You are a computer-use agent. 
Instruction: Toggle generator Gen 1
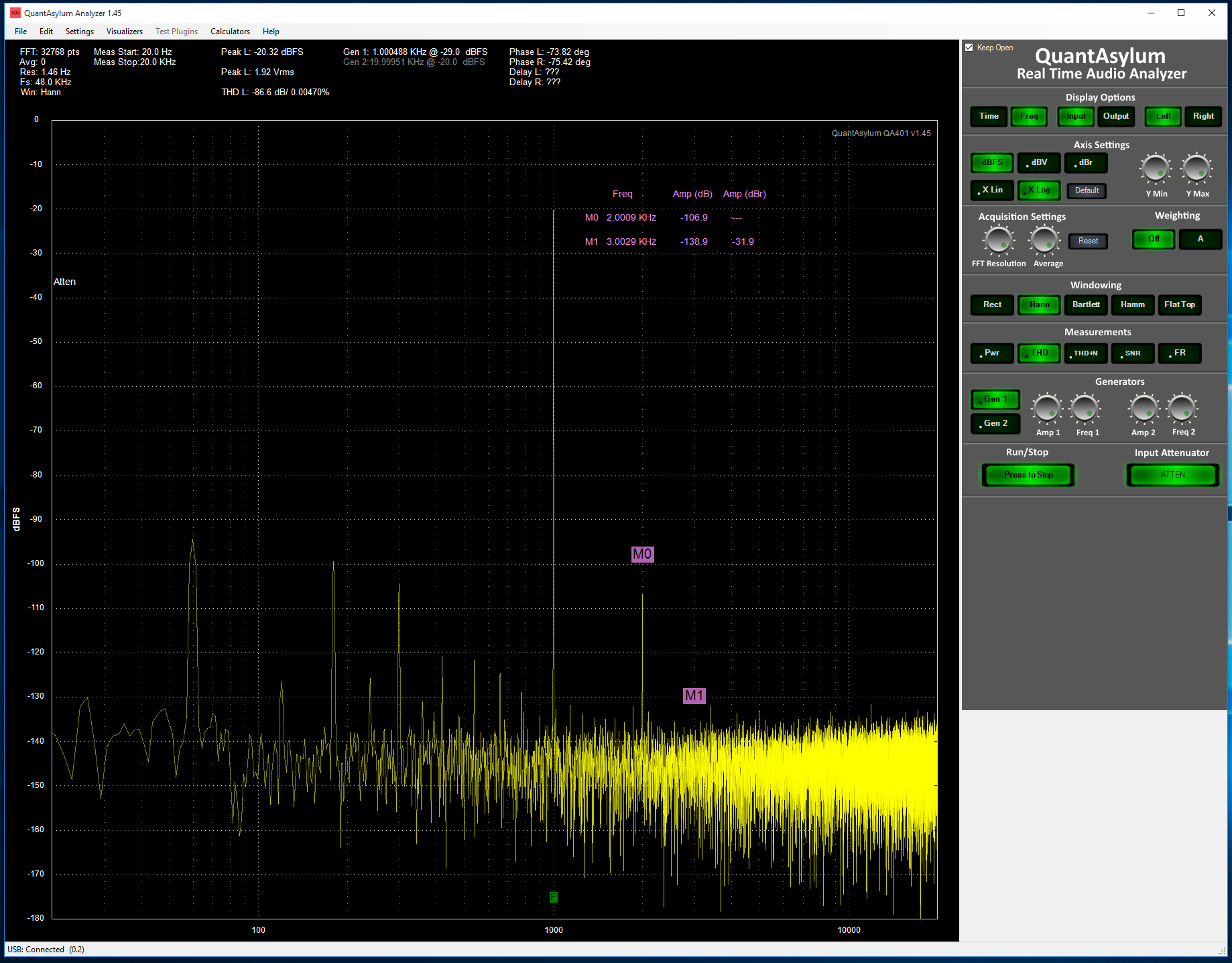coord(995,399)
